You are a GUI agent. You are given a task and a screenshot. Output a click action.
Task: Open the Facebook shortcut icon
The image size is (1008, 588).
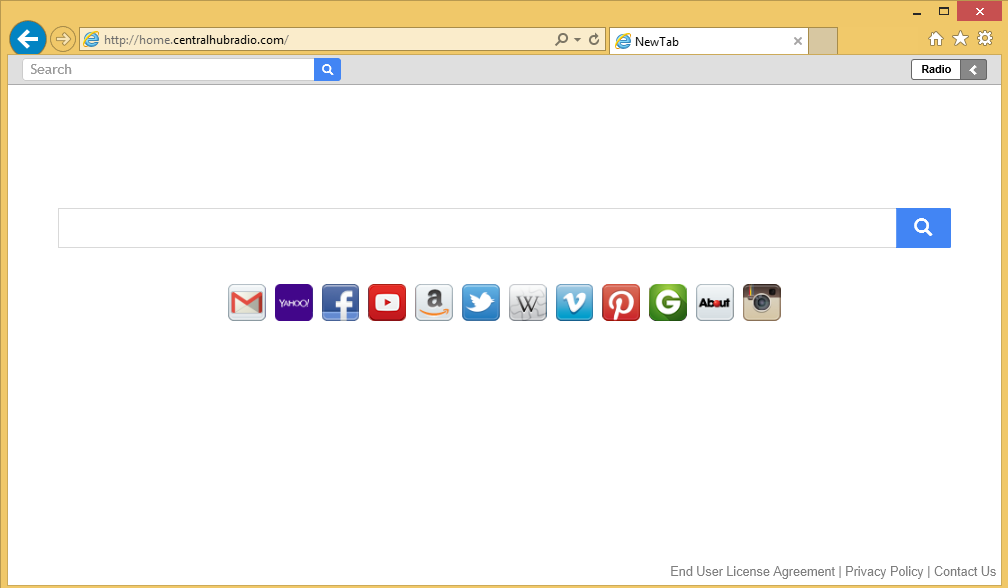340,303
